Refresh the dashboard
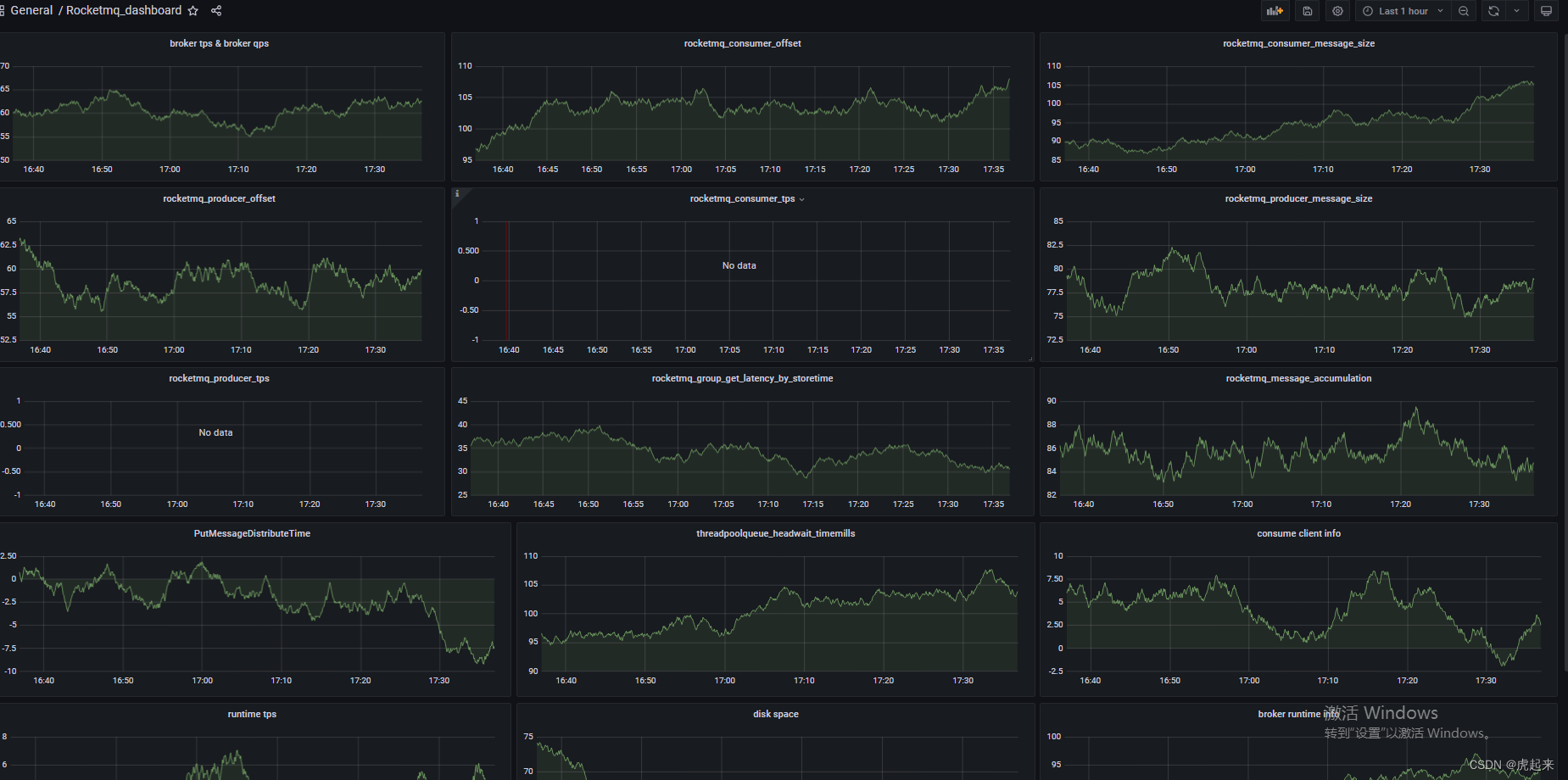This screenshot has height=780, width=1568. tap(1493, 11)
